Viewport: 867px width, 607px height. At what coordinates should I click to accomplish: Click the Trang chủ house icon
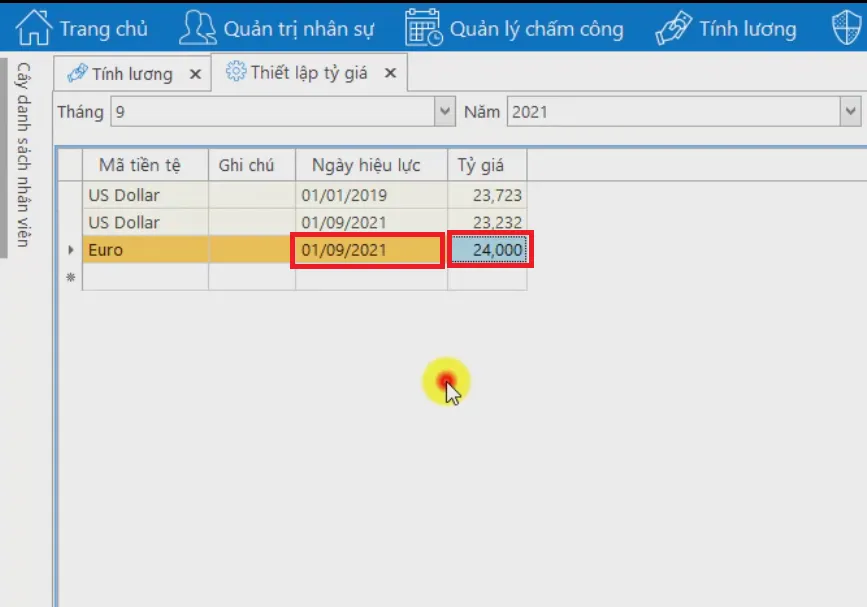pos(34,28)
